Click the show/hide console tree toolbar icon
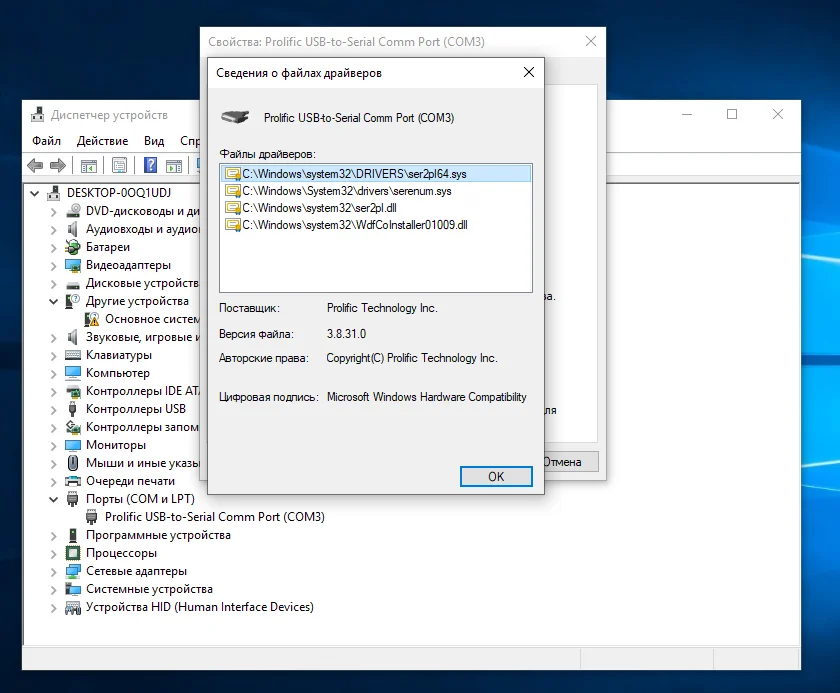 click(89, 166)
